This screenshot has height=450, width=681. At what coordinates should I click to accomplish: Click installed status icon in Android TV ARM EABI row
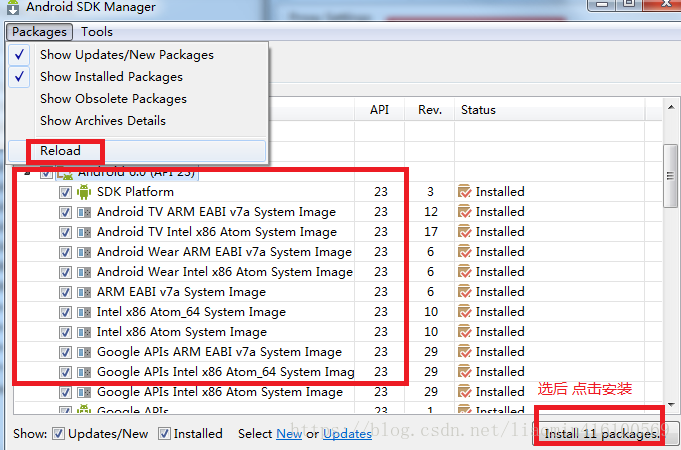(x=464, y=212)
